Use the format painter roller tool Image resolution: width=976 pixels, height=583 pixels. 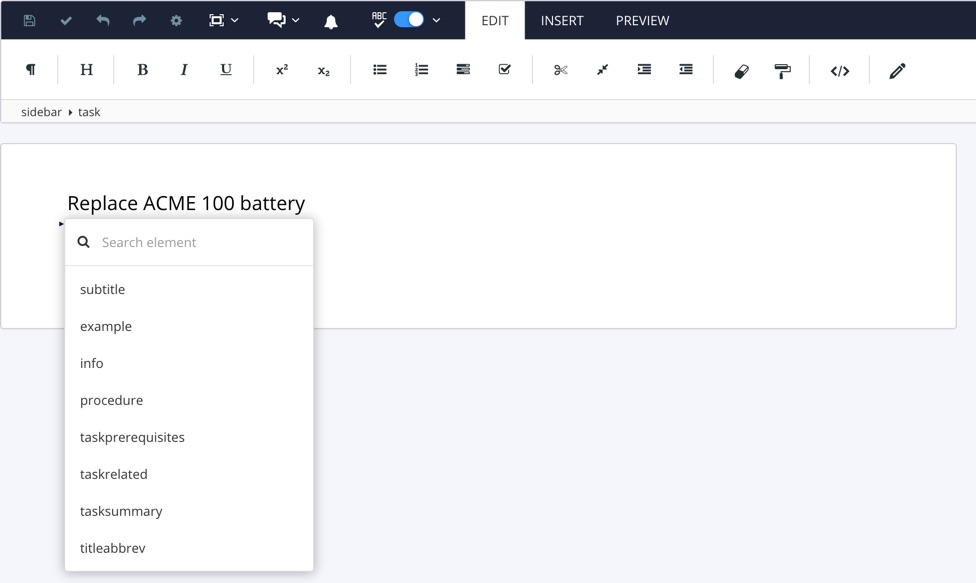(x=782, y=70)
